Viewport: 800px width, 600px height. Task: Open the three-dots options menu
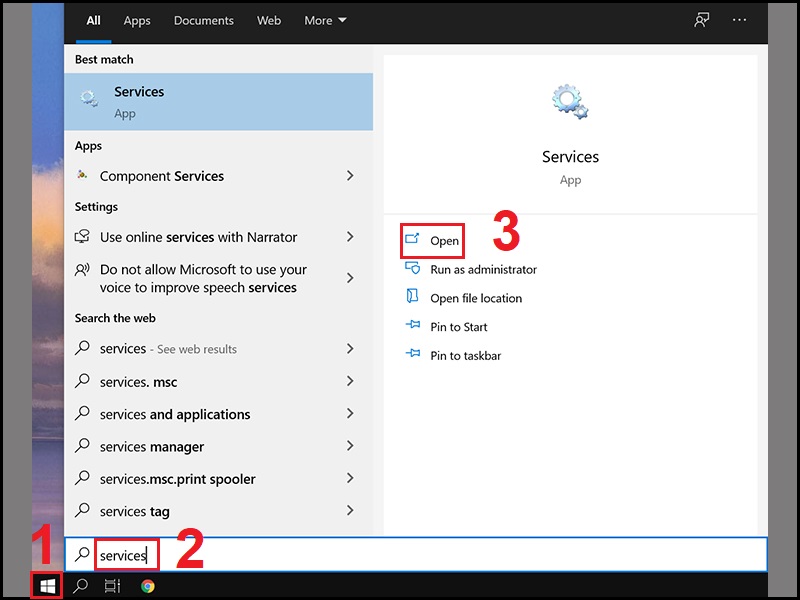[740, 20]
